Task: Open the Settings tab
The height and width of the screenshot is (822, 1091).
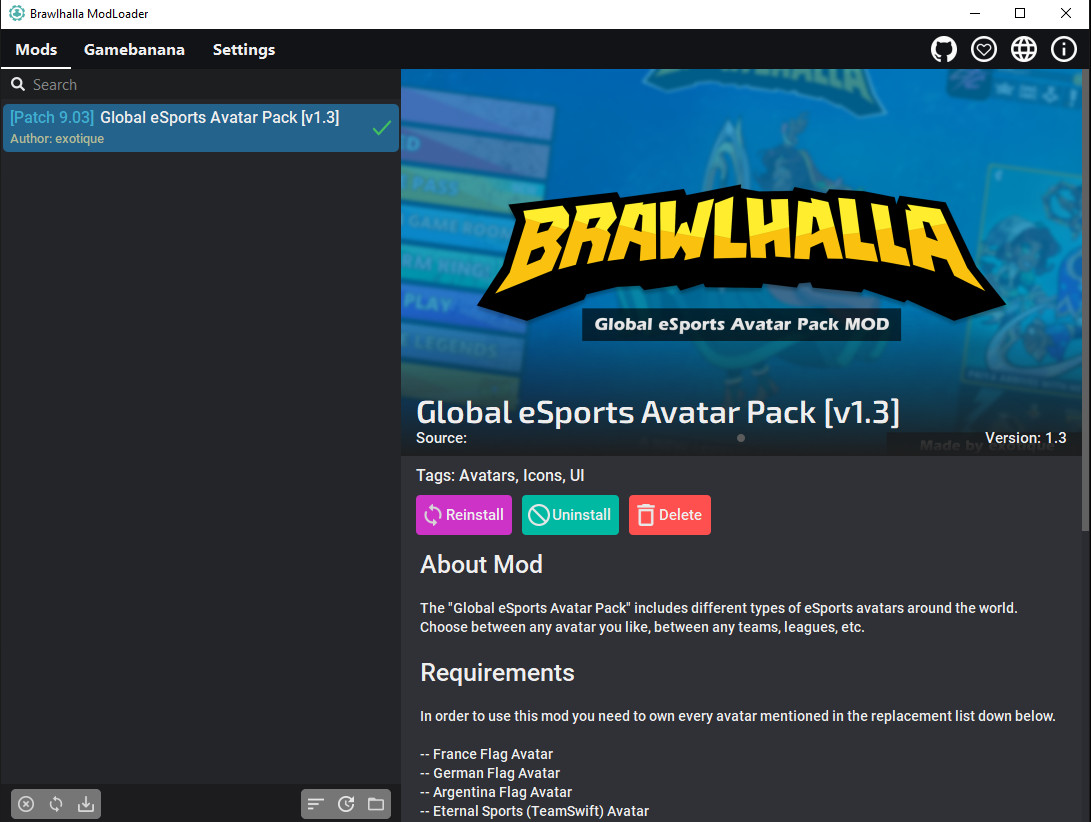Action: pos(243,49)
